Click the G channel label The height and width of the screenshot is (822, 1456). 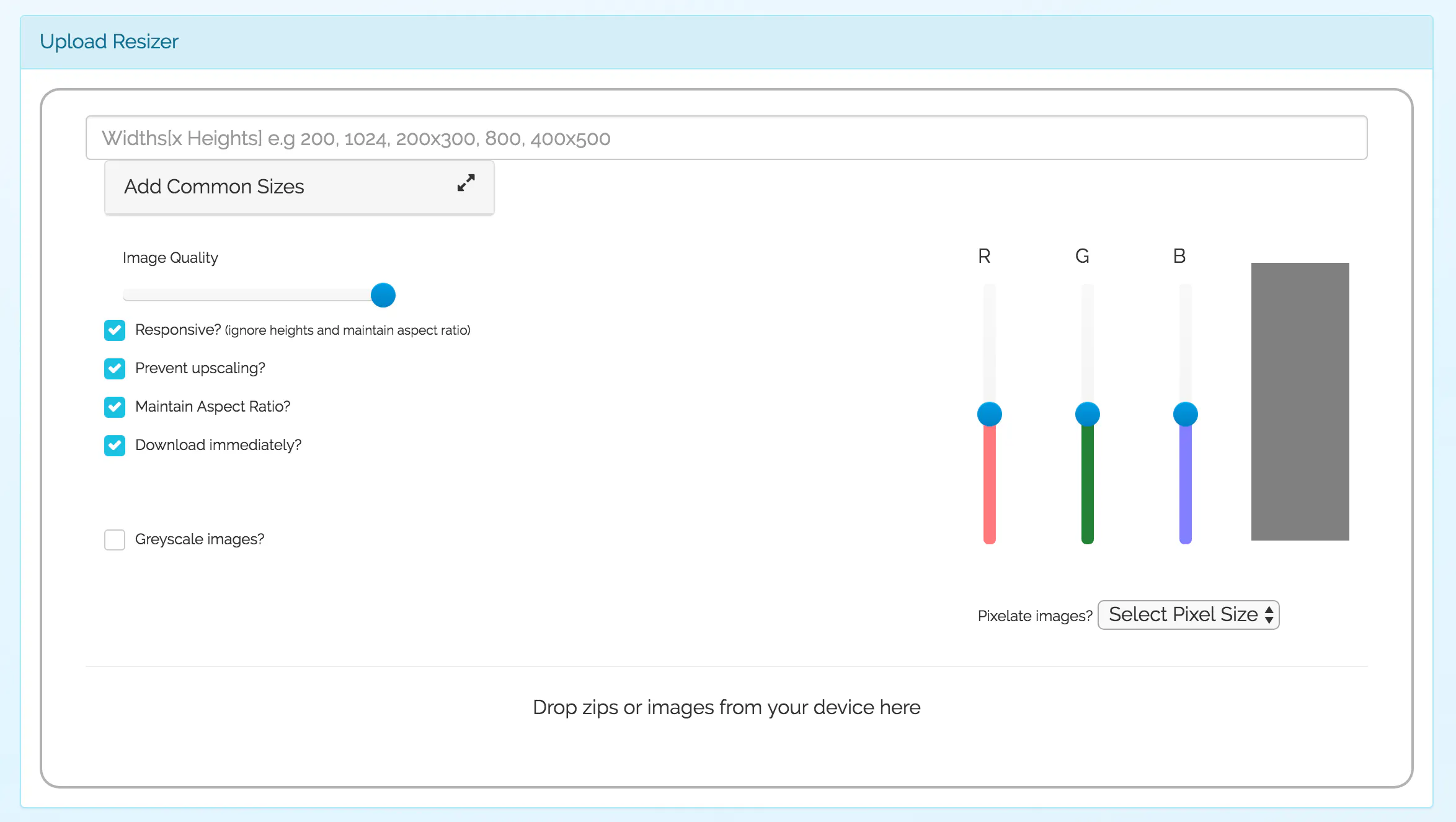click(x=1082, y=256)
